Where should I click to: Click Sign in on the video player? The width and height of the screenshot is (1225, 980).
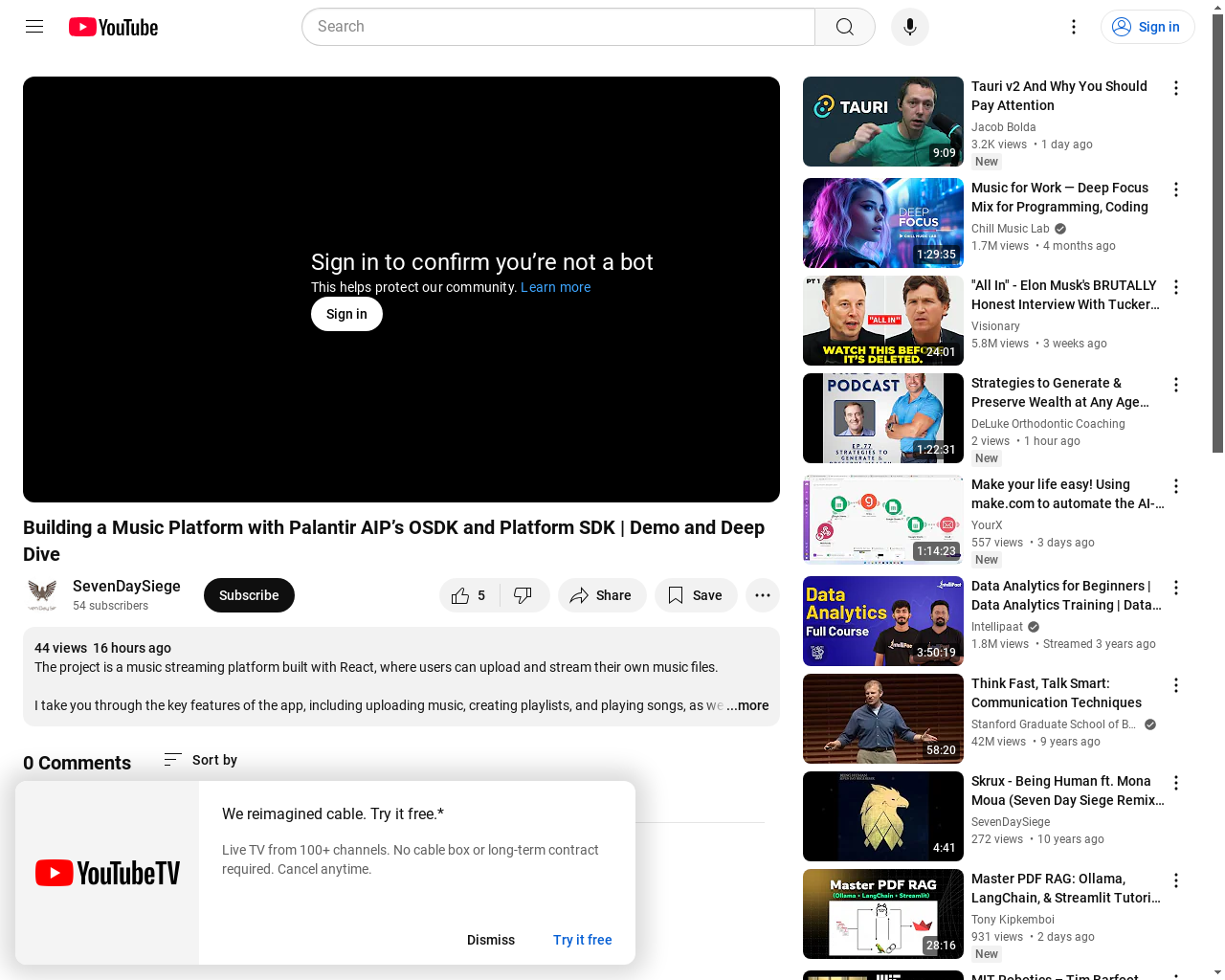(346, 314)
